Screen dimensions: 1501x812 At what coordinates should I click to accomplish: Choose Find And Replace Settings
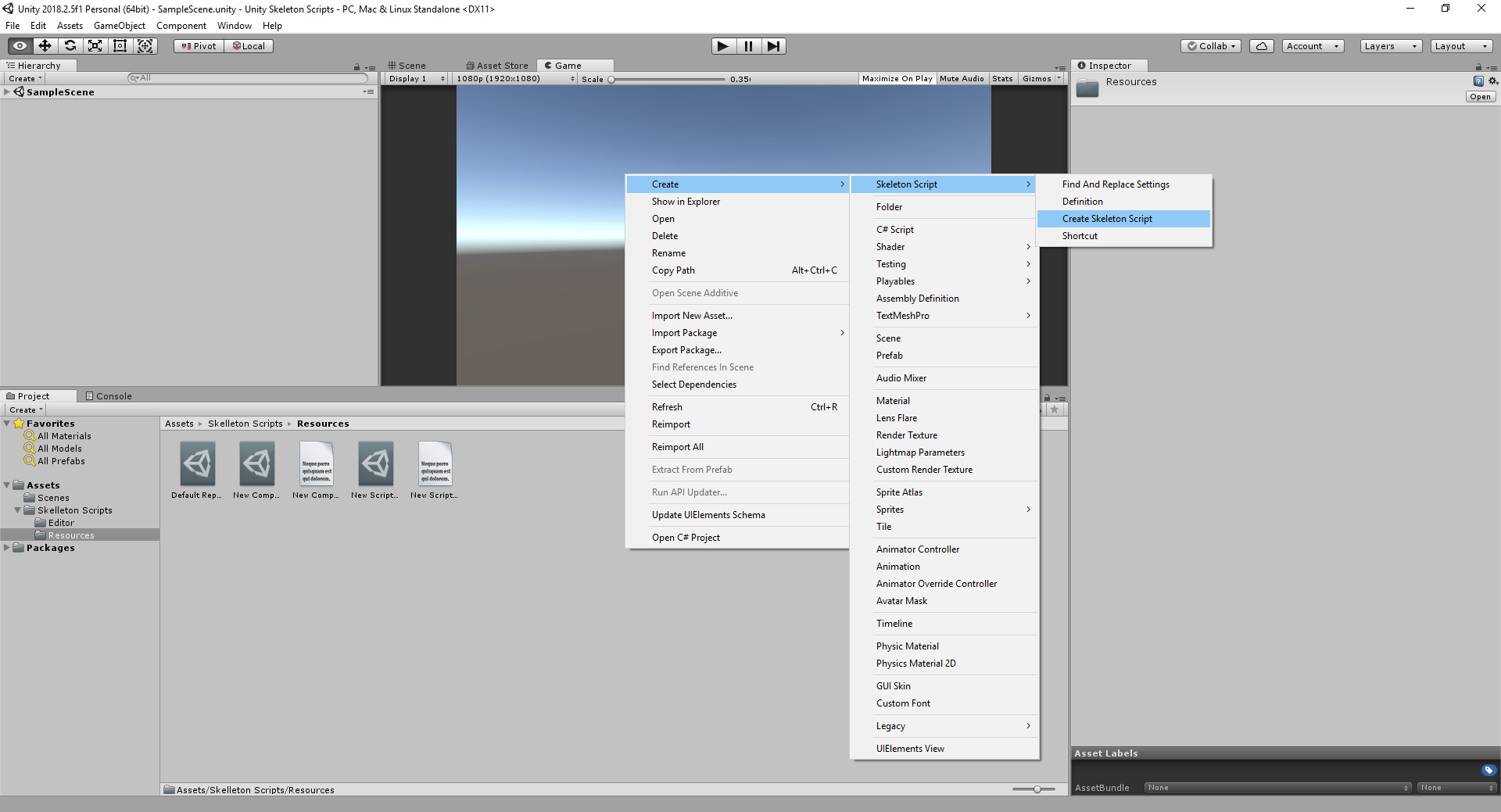pos(1123,184)
